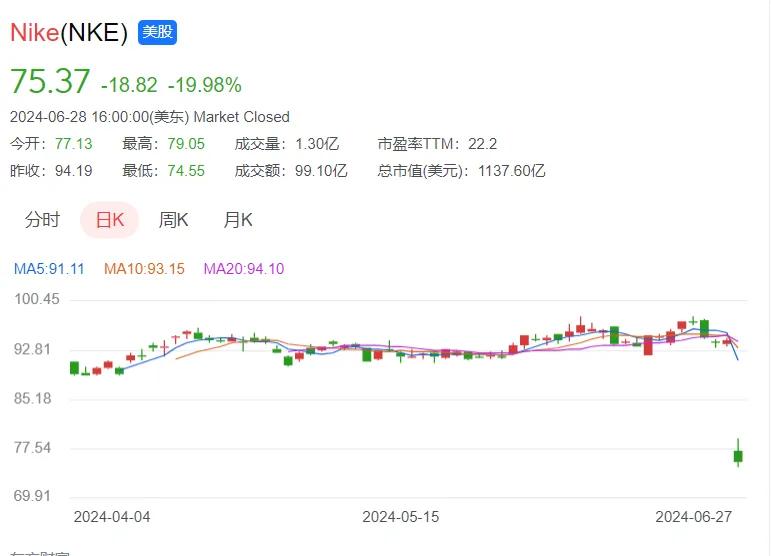771x556 pixels.
Task: Click the percentage change -19.98%
Action: pos(205,85)
